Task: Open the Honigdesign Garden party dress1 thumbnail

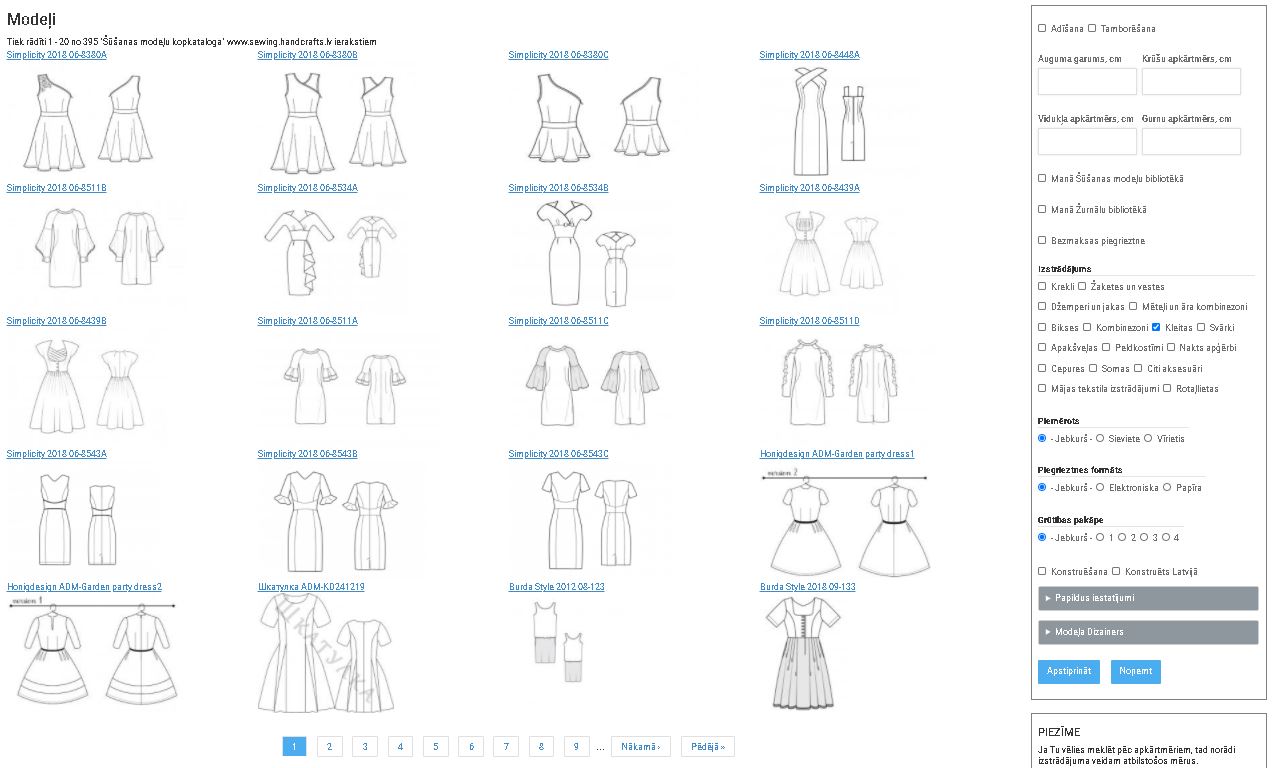Action: pos(846,520)
